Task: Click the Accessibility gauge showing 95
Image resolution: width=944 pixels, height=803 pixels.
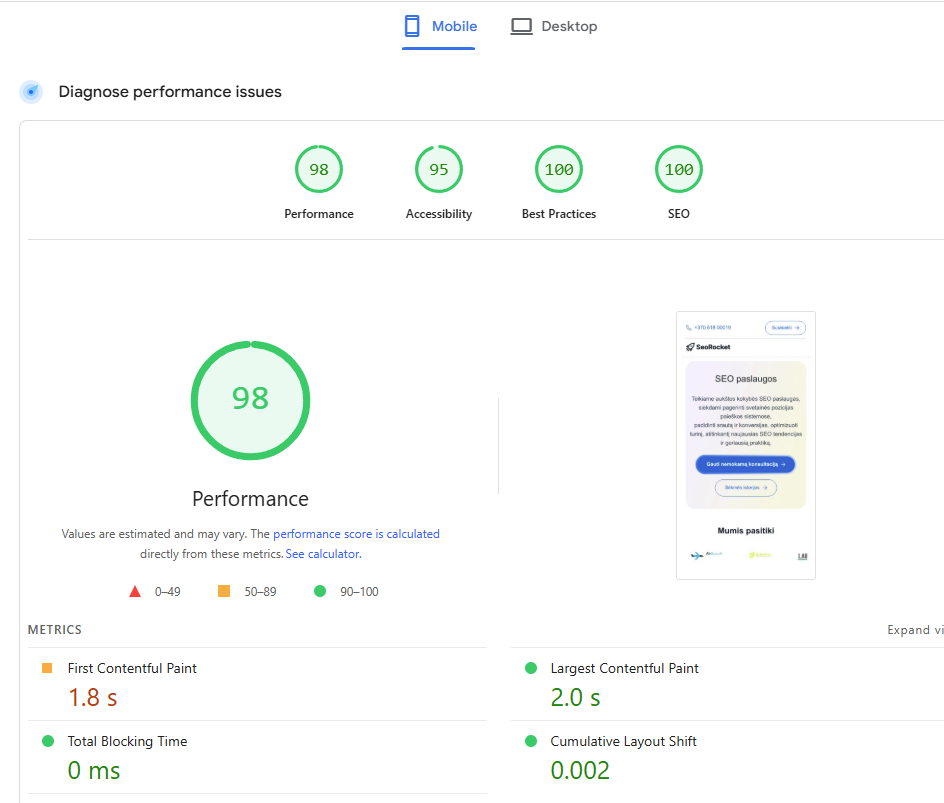Action: click(438, 169)
